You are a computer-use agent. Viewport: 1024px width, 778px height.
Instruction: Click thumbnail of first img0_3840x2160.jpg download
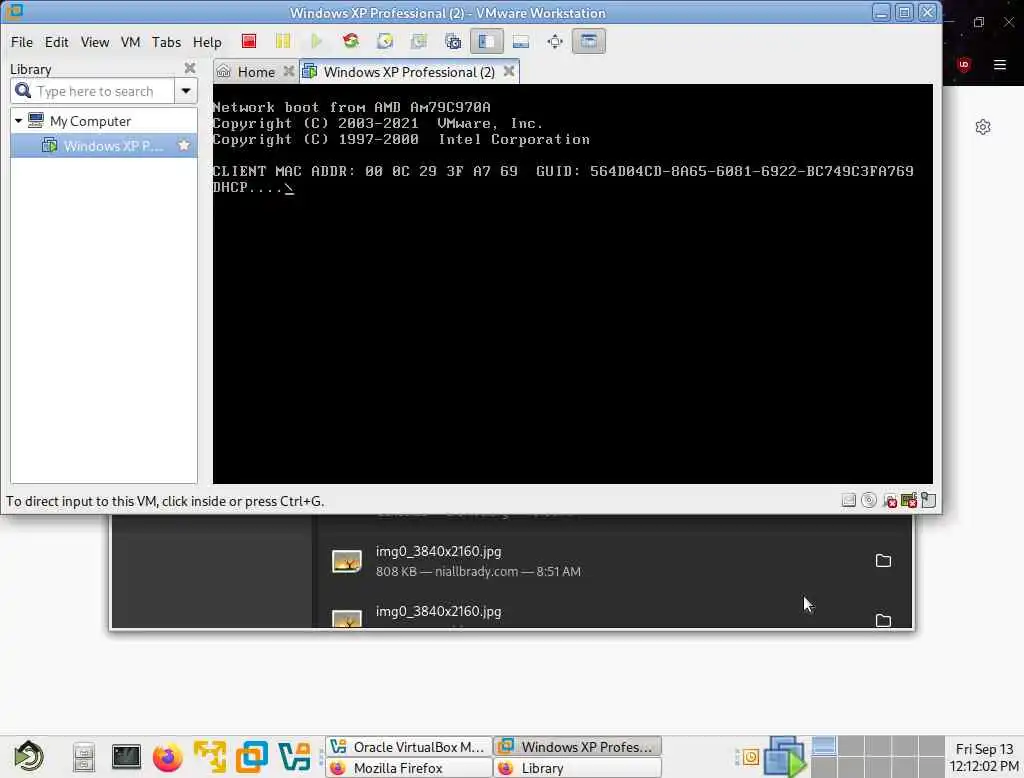(347, 560)
